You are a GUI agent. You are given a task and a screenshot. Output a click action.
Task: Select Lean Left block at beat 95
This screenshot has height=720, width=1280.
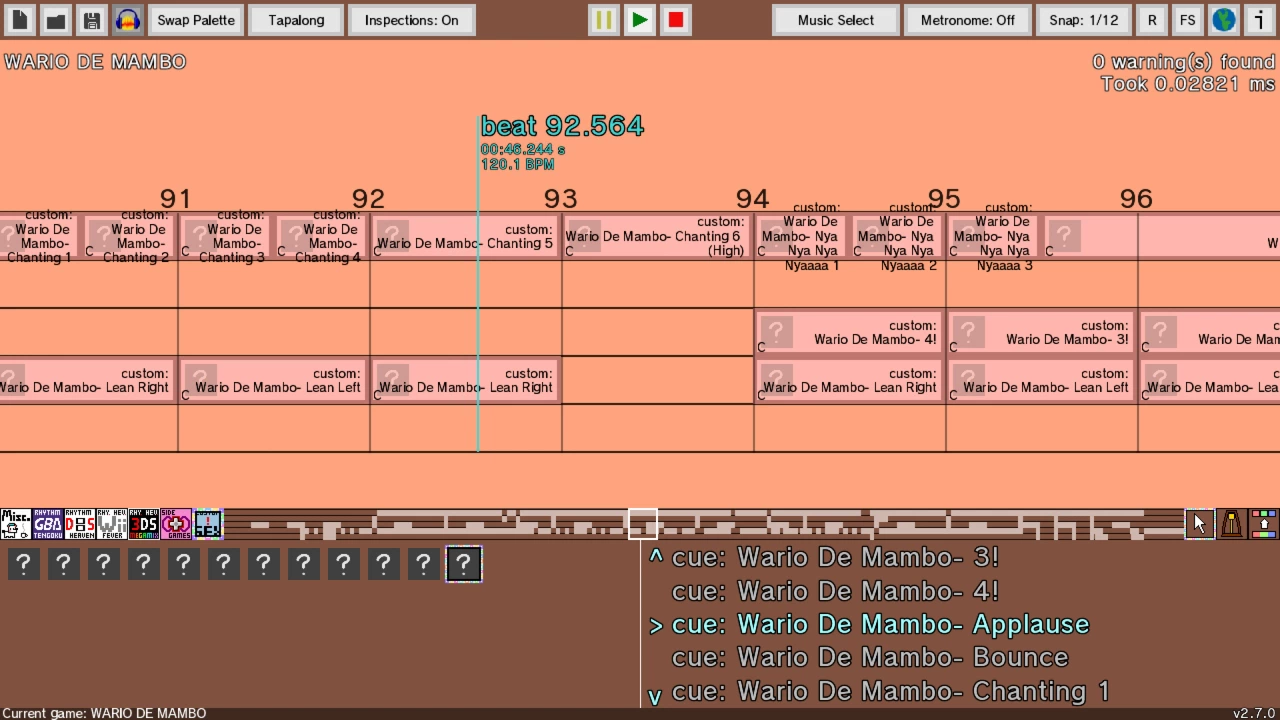[x=1040, y=380]
